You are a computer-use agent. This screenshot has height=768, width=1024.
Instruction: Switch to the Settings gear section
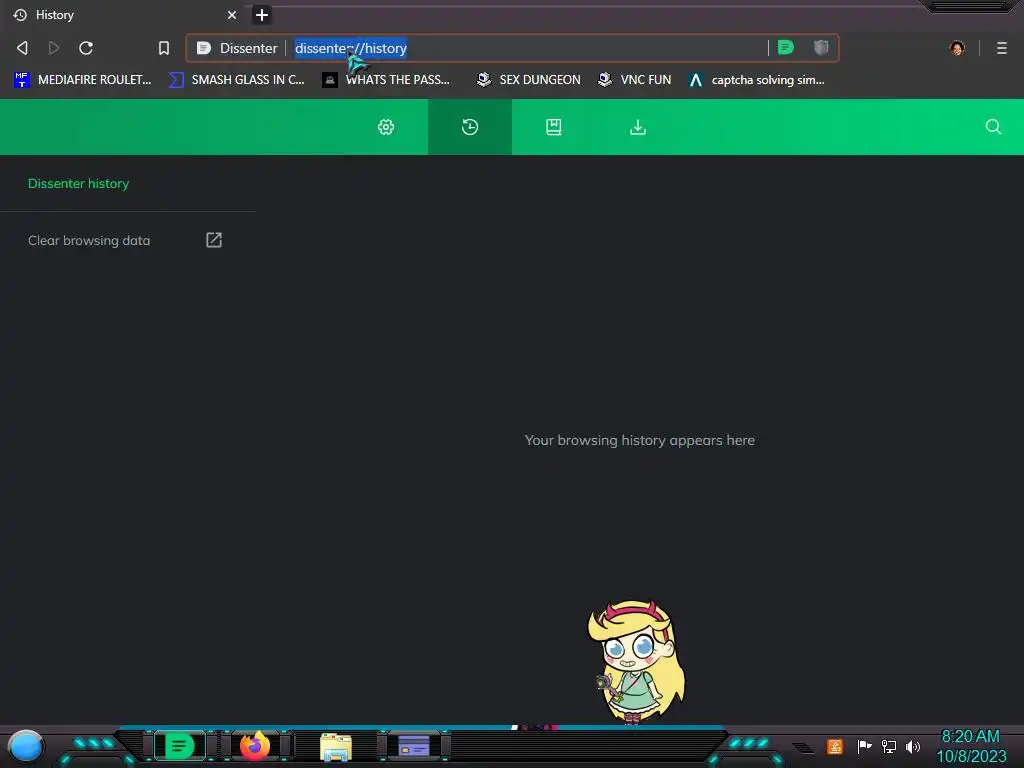(x=386, y=127)
